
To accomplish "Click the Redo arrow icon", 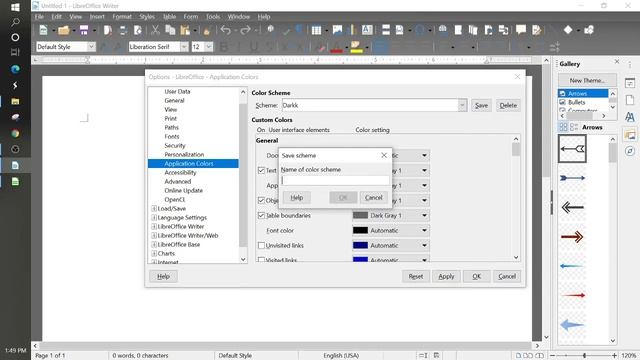I will pos(245,30).
